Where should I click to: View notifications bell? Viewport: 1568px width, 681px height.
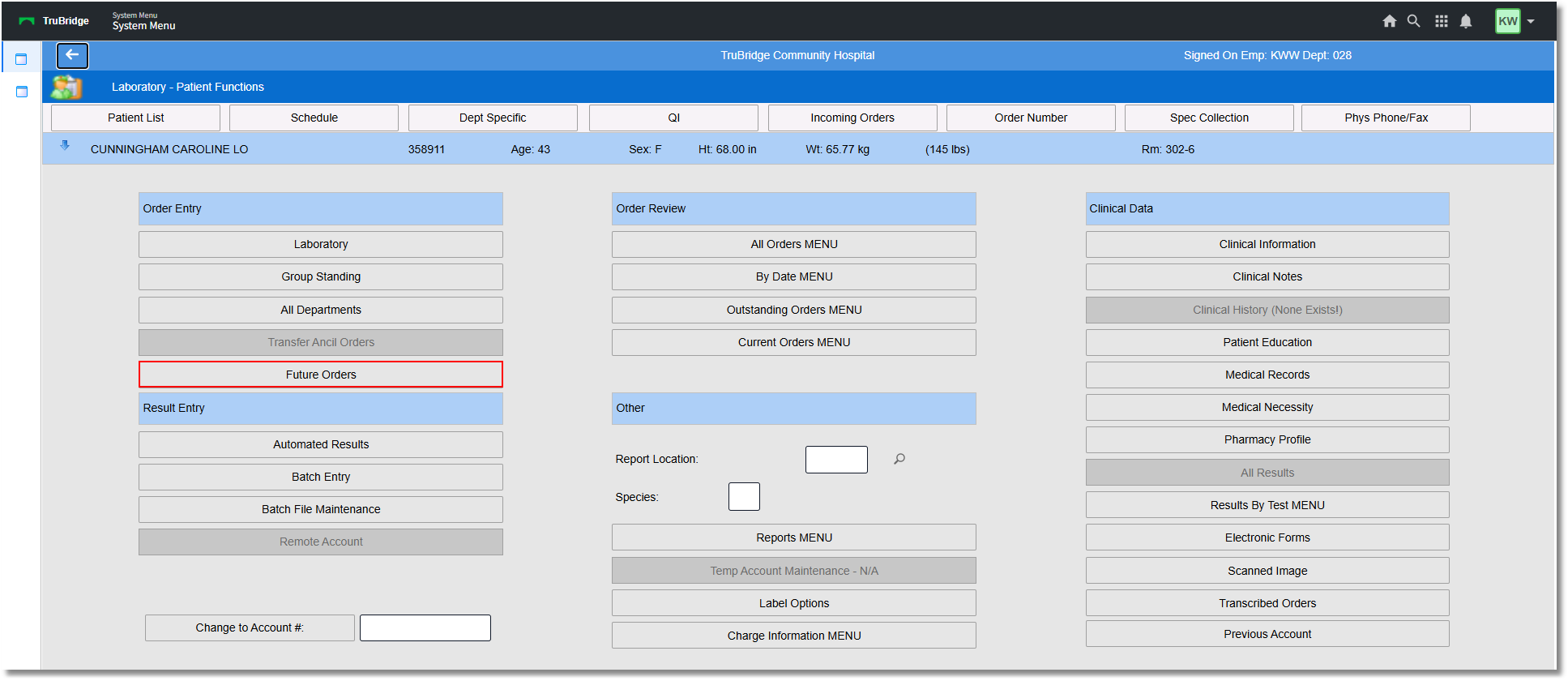click(x=1466, y=21)
